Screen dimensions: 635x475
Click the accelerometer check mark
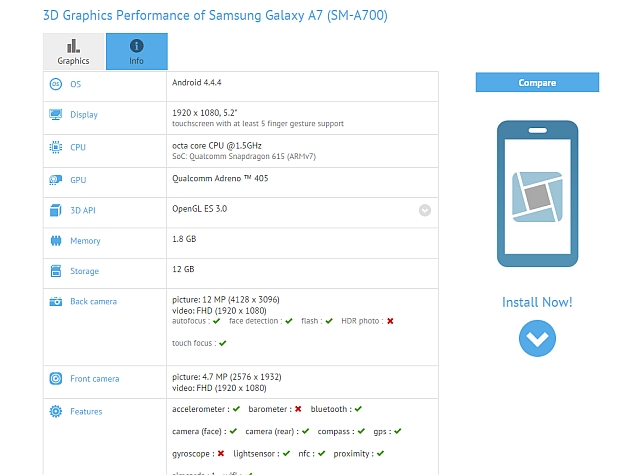(x=237, y=409)
